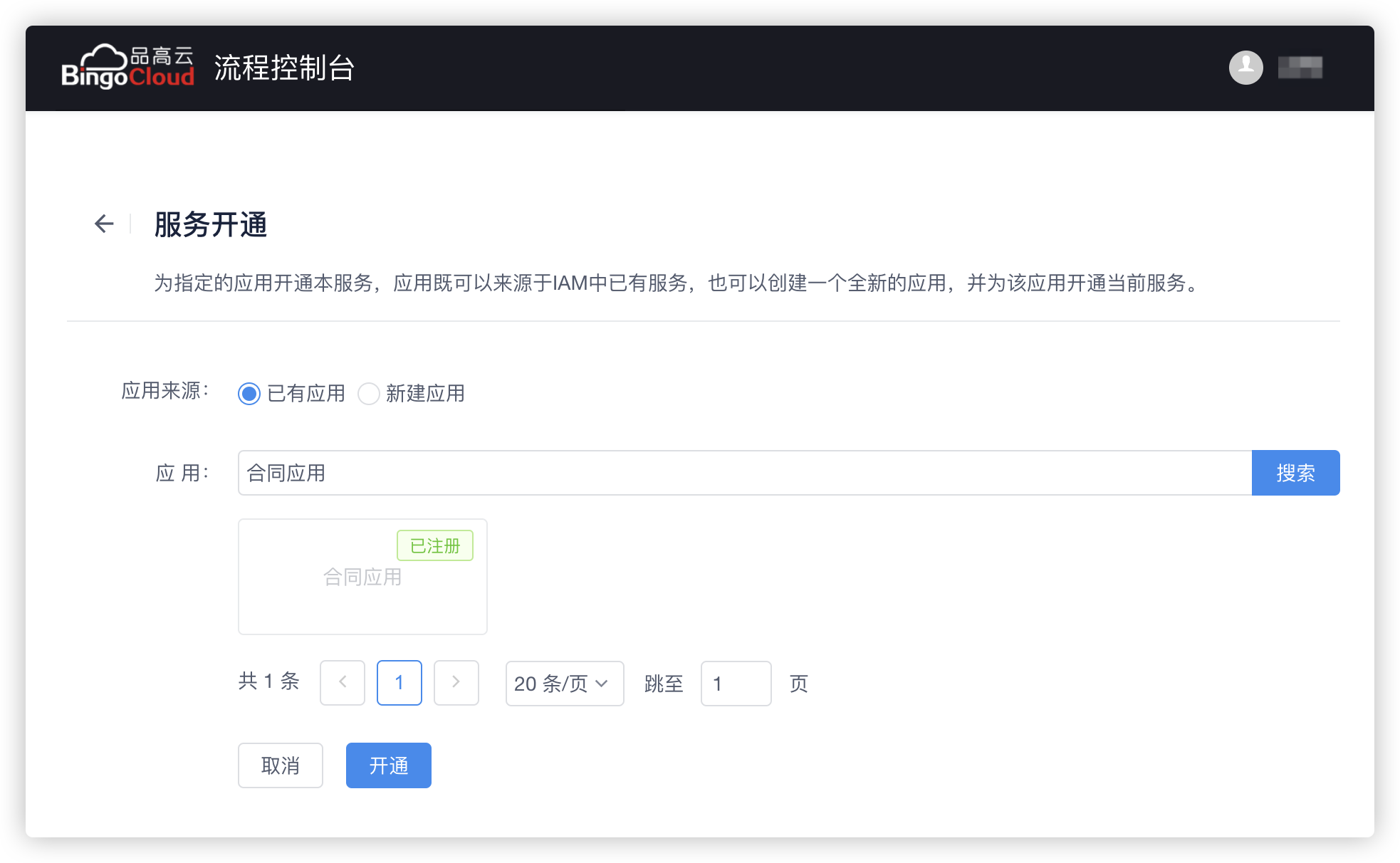
Task: Select the 新建应用 radio option
Action: [x=369, y=393]
